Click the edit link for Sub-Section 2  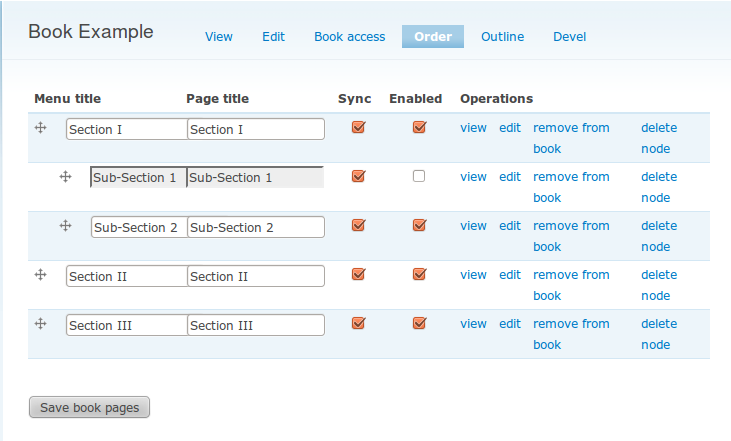click(510, 226)
